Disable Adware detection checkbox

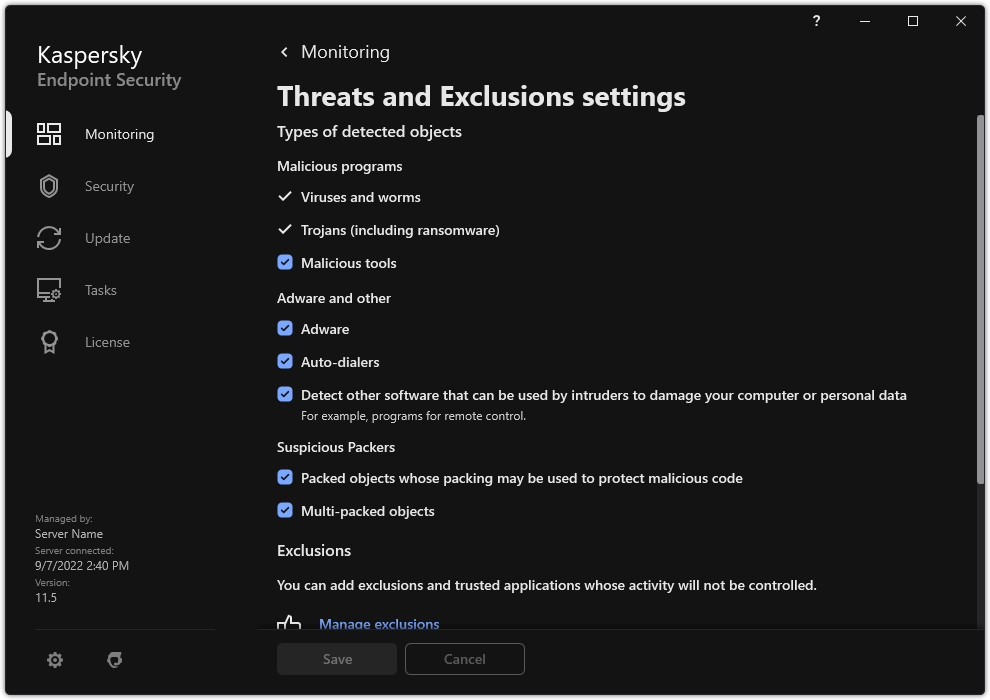[285, 329]
